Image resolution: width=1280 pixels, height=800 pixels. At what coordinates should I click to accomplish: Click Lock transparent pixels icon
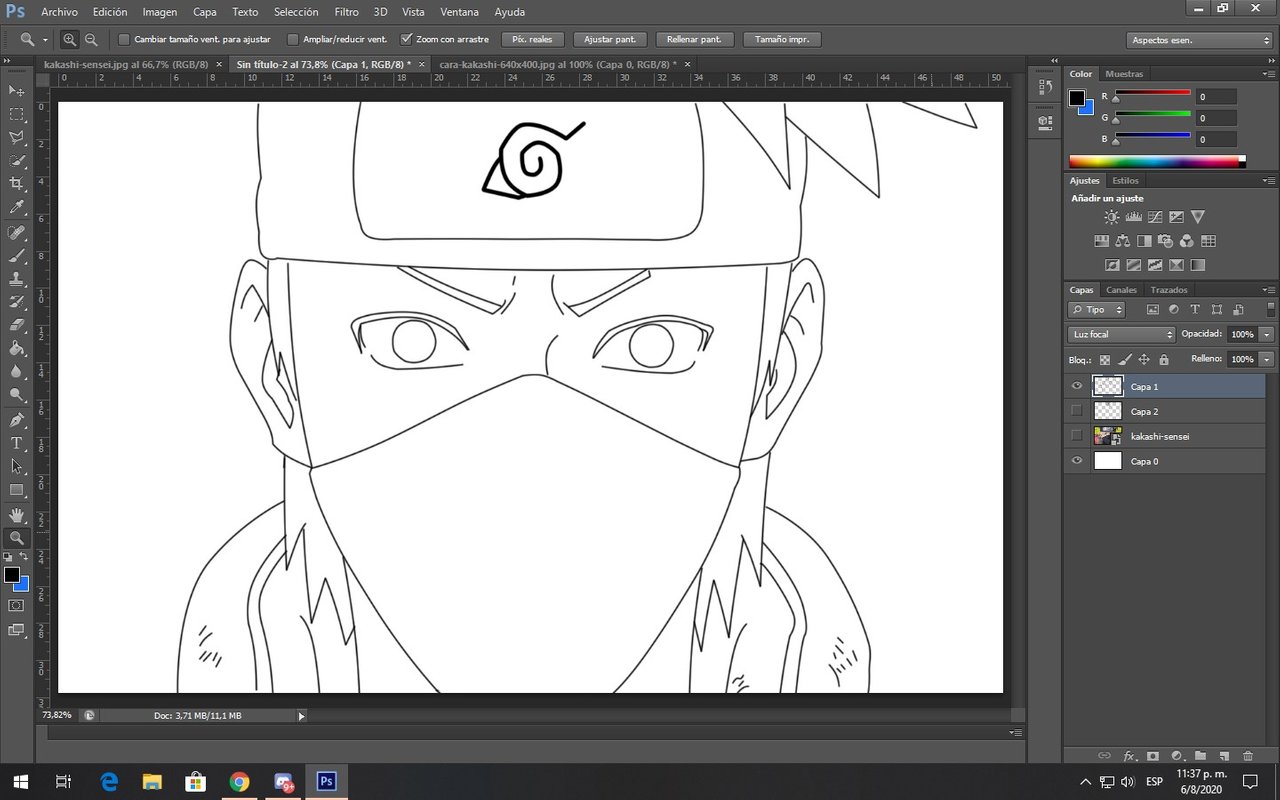[x=1105, y=360]
